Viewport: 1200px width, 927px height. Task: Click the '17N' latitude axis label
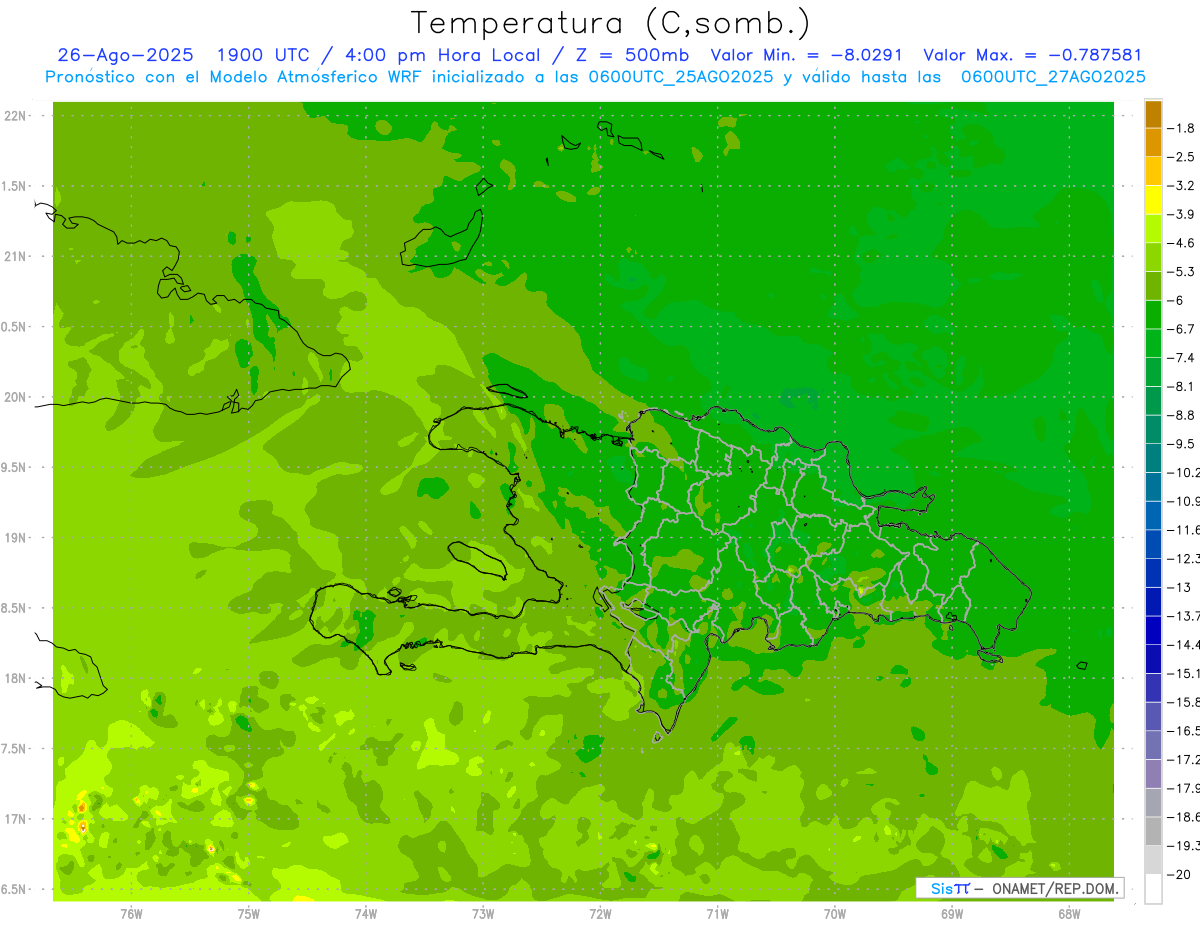click(x=17, y=819)
